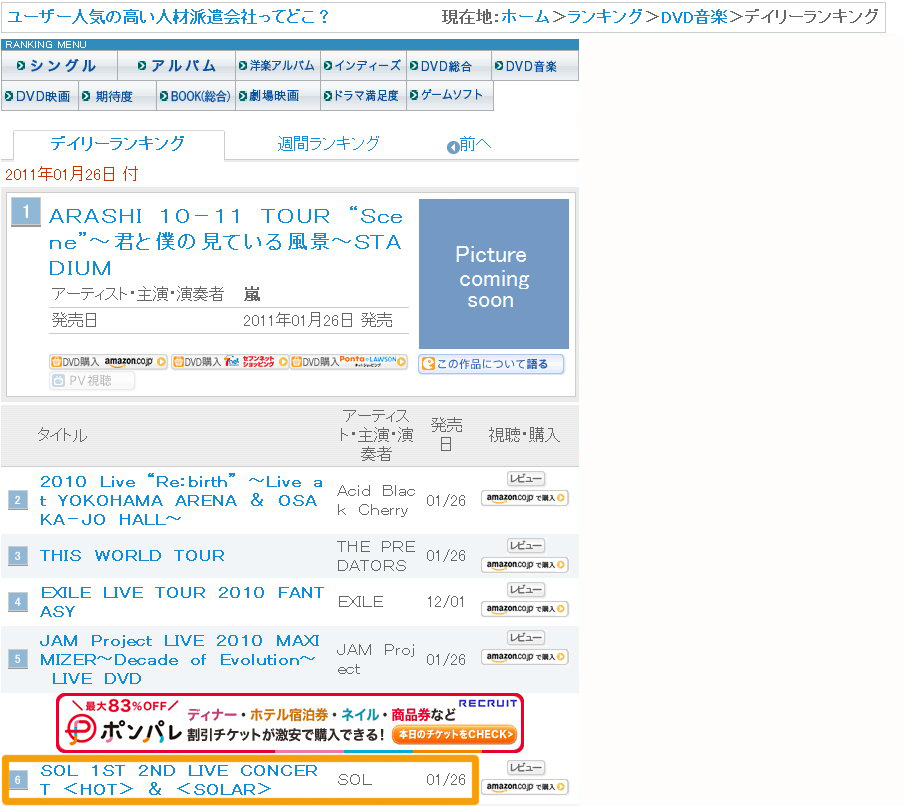Viewport: 904px width, 806px height.
Task: Click レビュー for SOL row
Action: (x=526, y=767)
